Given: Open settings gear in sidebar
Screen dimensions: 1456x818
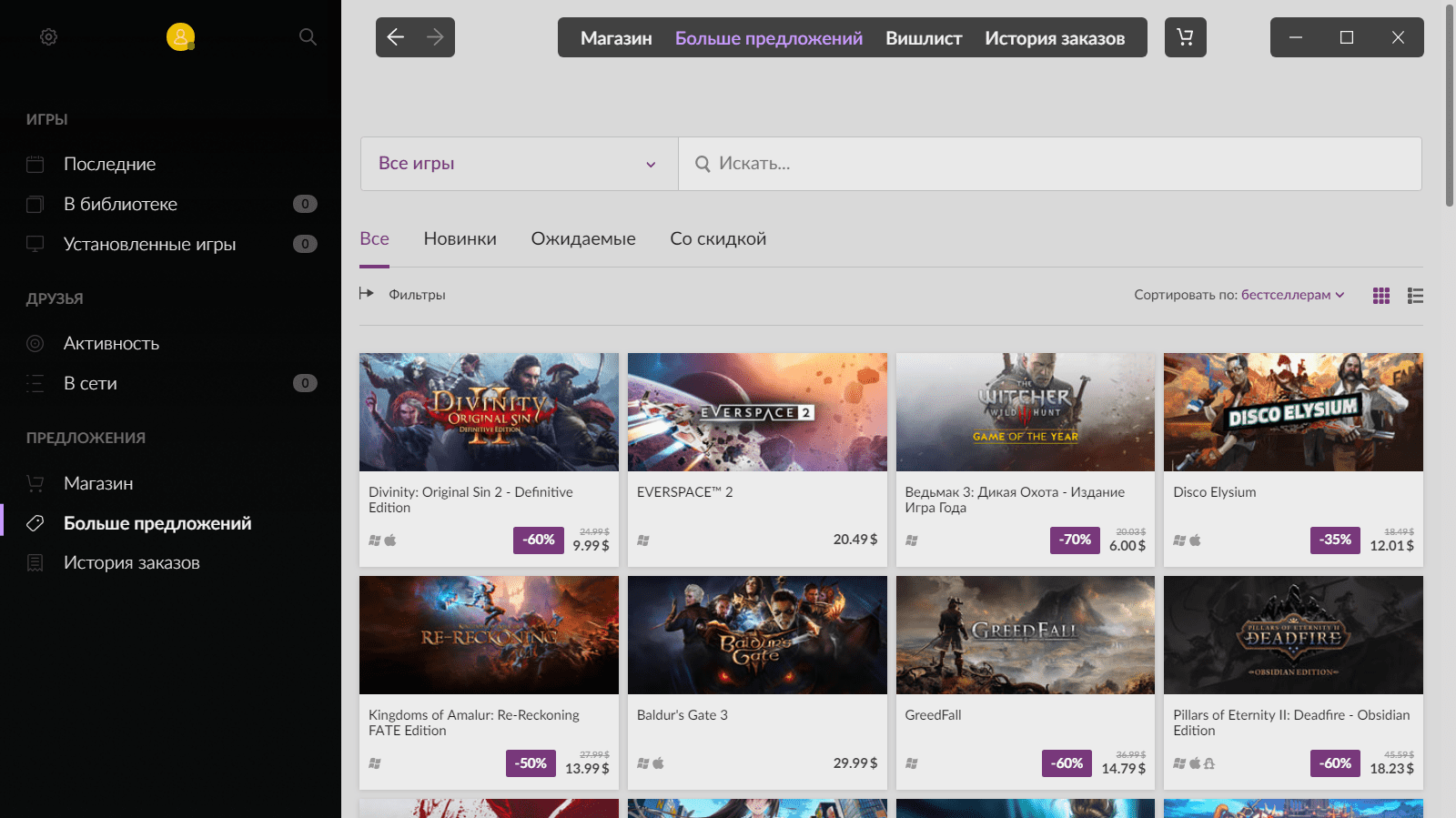Looking at the screenshot, I should [49, 37].
